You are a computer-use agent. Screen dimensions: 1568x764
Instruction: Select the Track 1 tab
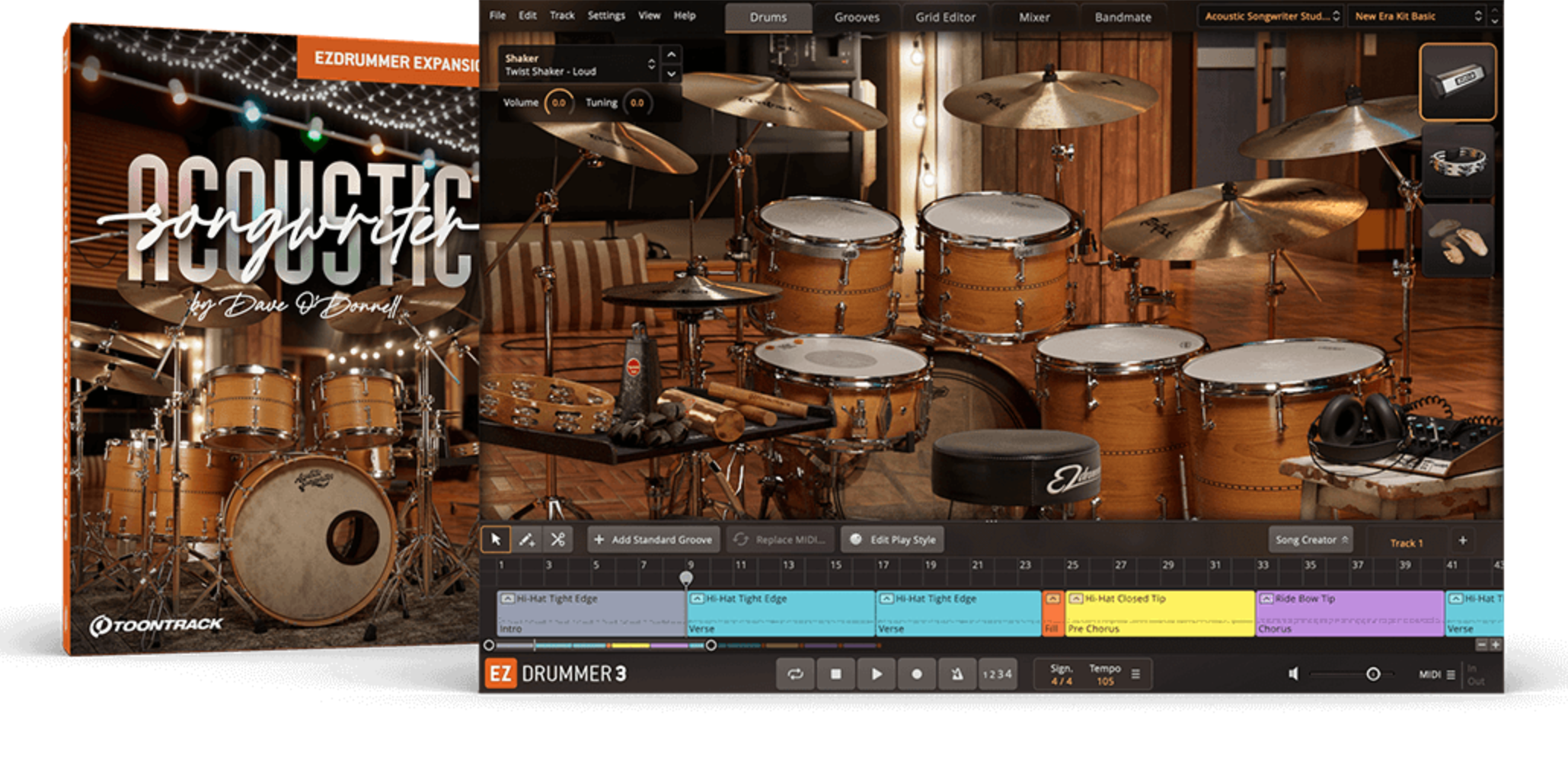1407,542
